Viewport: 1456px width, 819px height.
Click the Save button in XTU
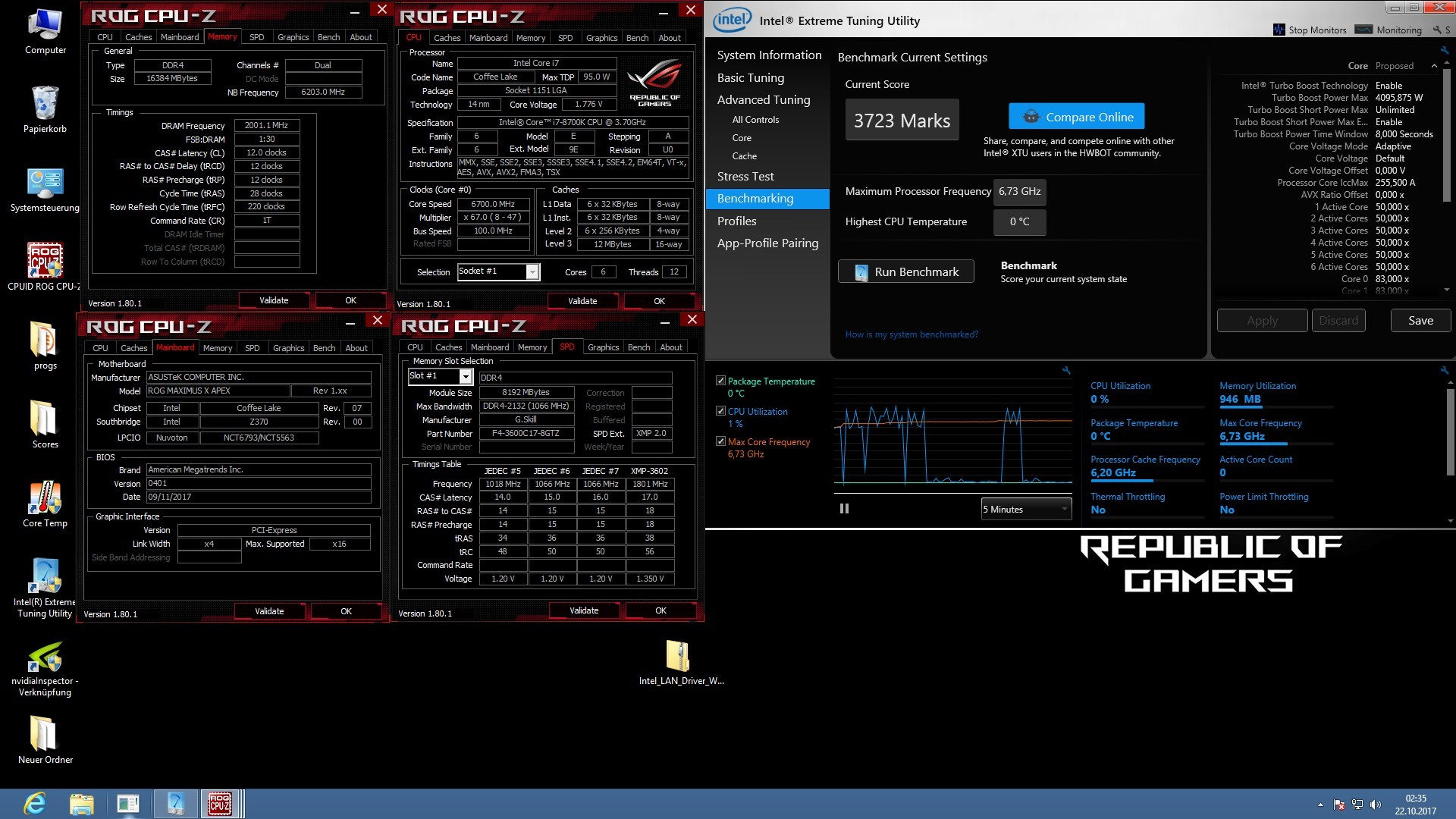click(1420, 320)
